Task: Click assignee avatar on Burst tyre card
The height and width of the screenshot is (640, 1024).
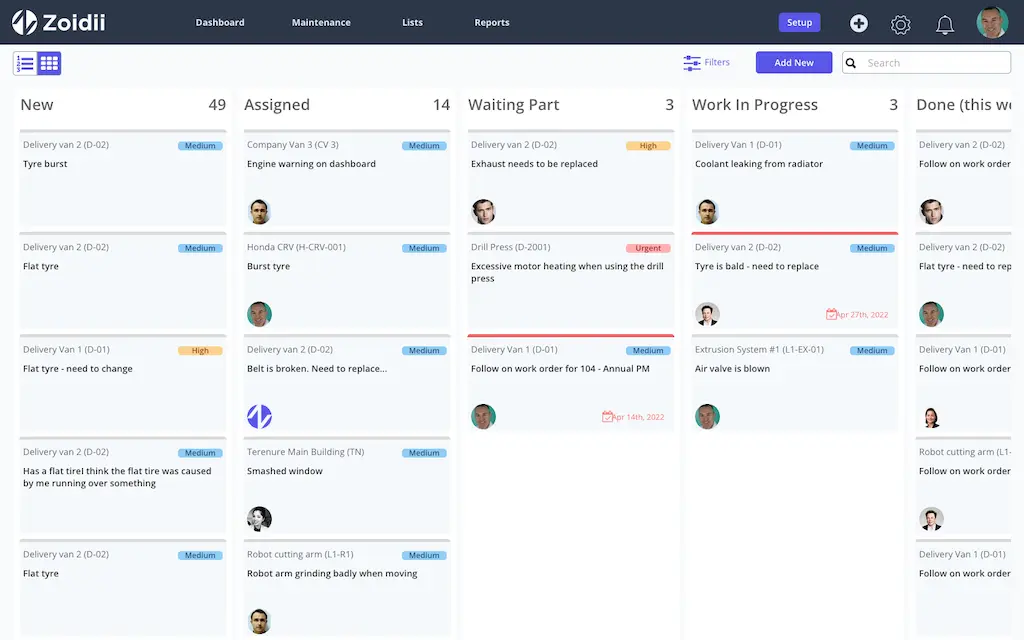Action: [259, 314]
